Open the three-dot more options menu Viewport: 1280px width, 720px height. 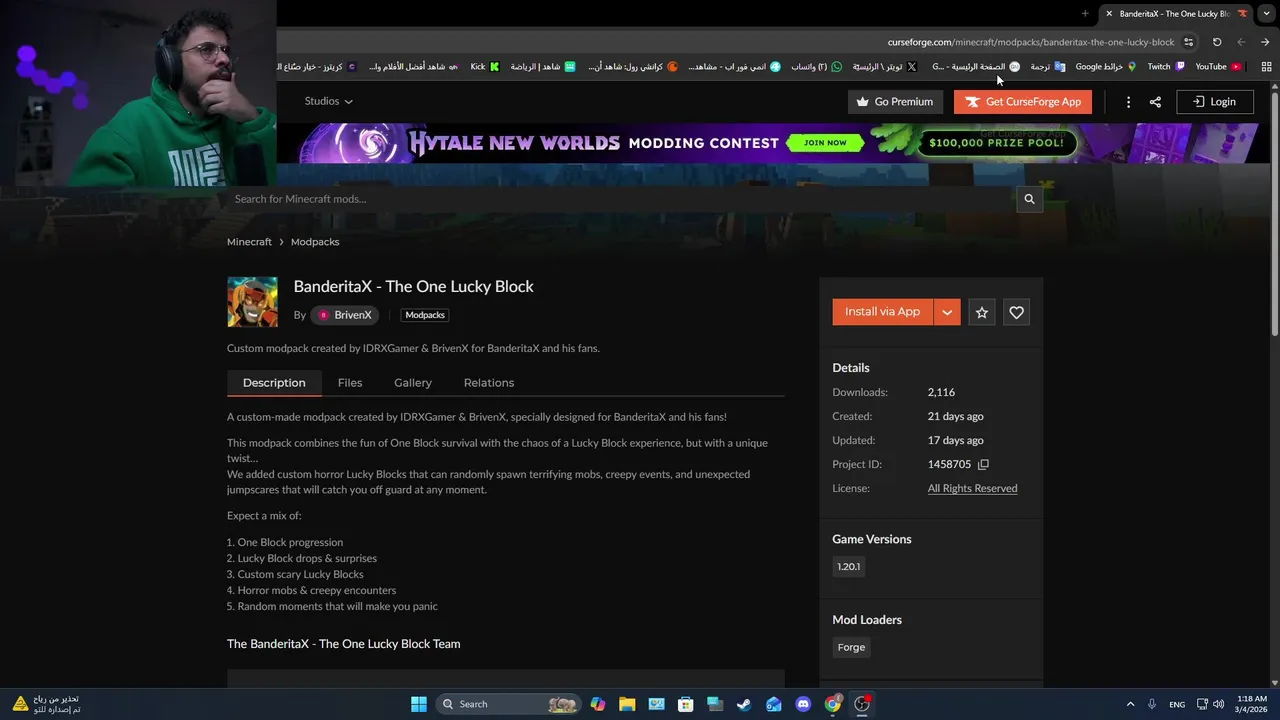1128,102
